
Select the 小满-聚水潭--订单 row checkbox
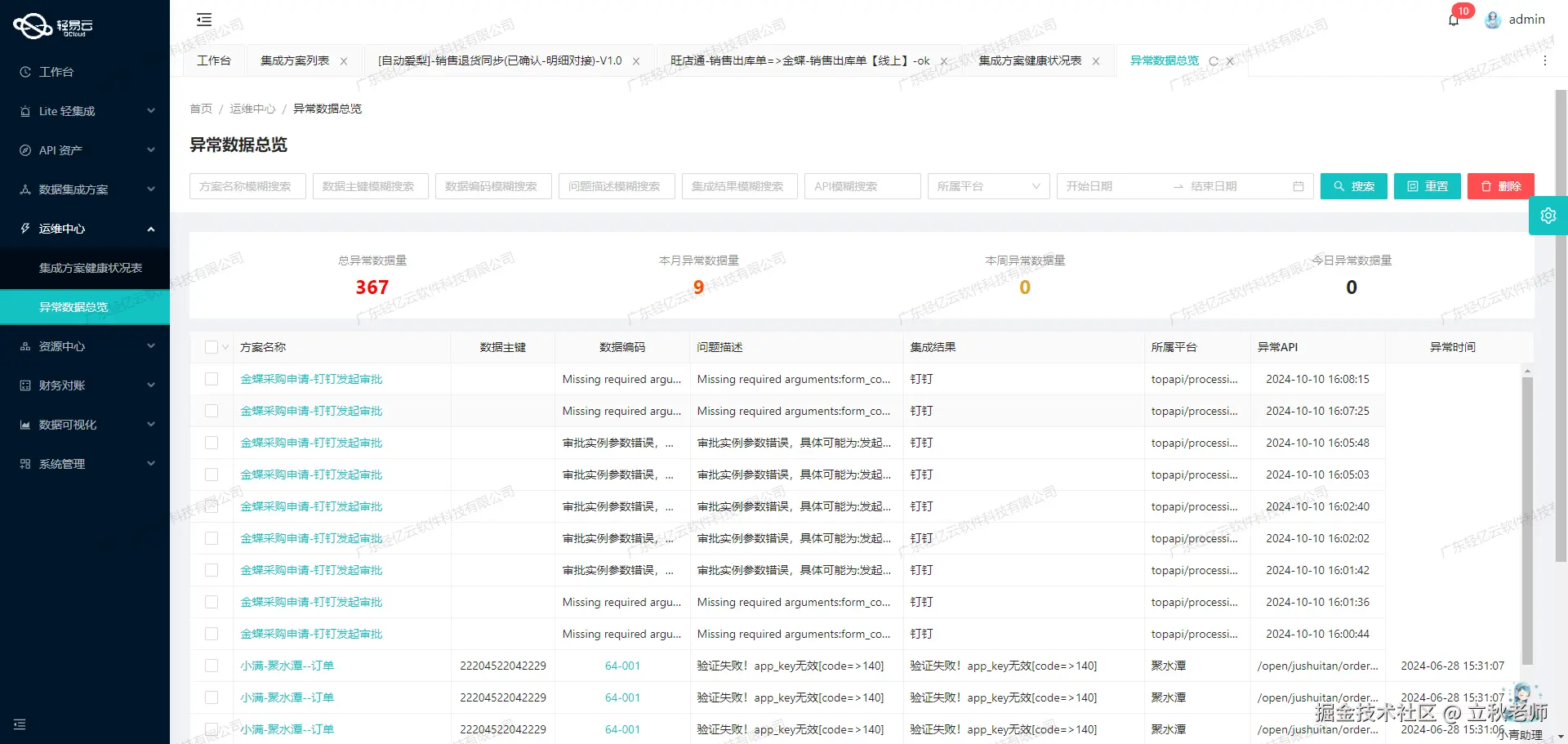click(x=211, y=665)
